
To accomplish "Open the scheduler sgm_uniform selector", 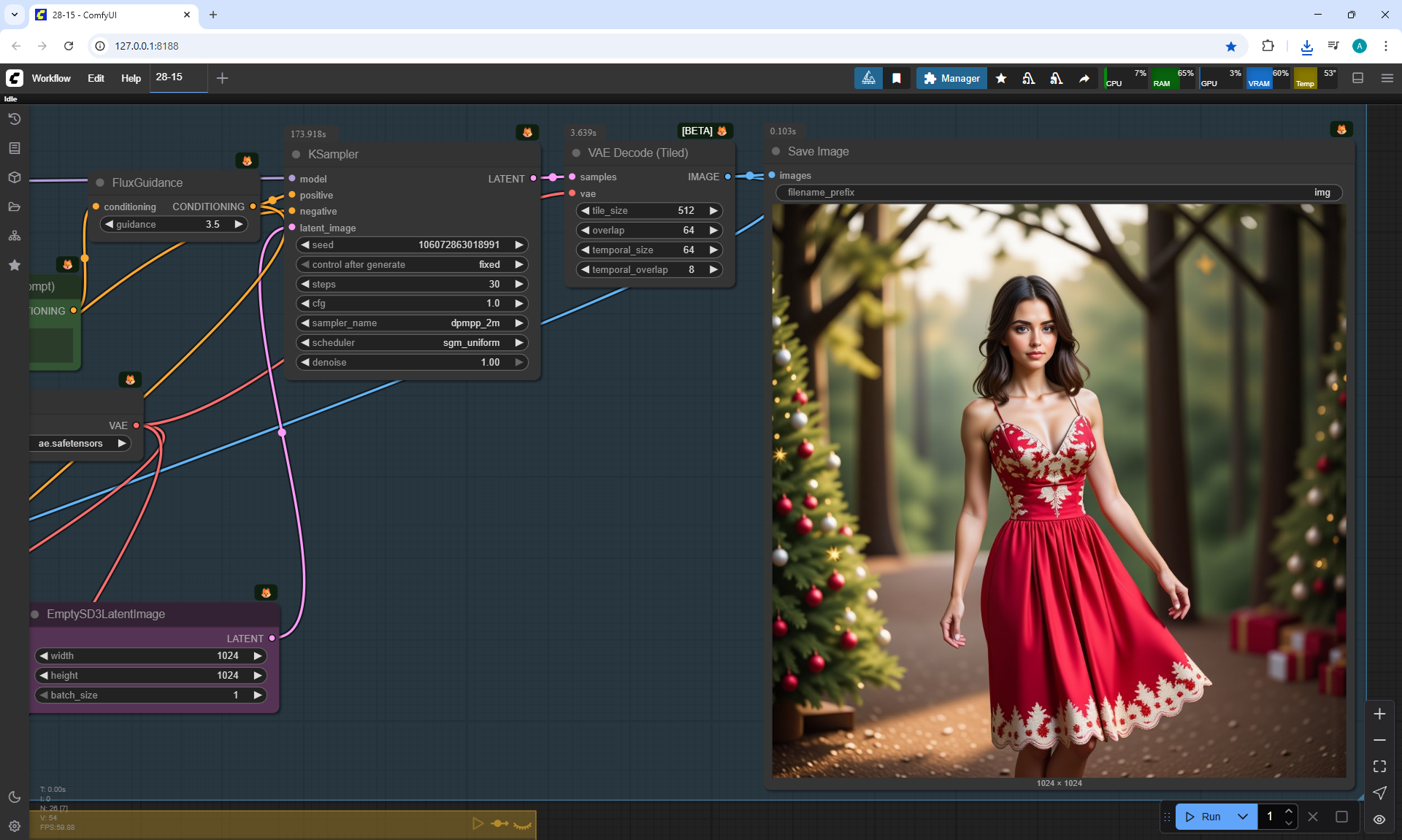I will point(412,342).
